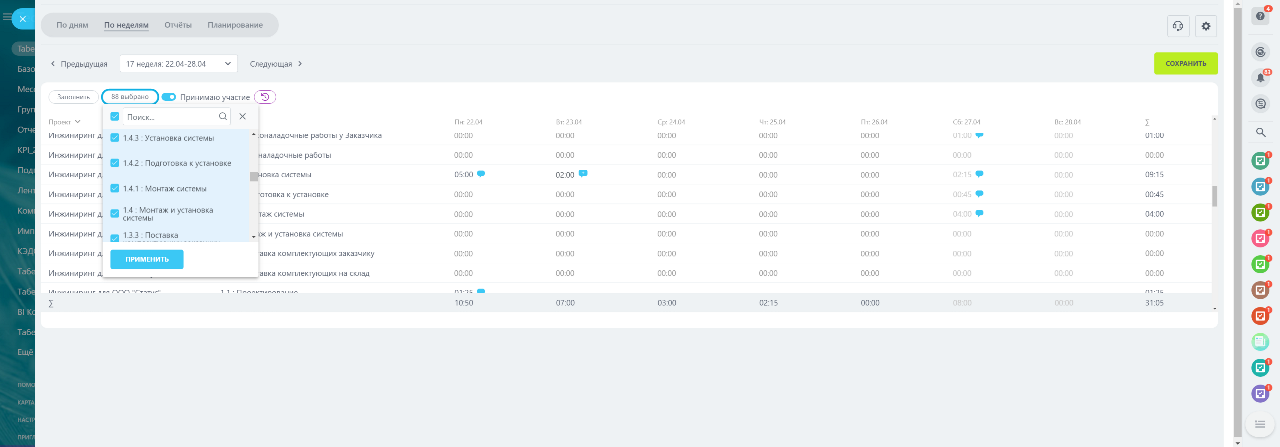This screenshot has height=447, width=1280.
Task: Go to Предыдущая week
Action: point(78,63)
